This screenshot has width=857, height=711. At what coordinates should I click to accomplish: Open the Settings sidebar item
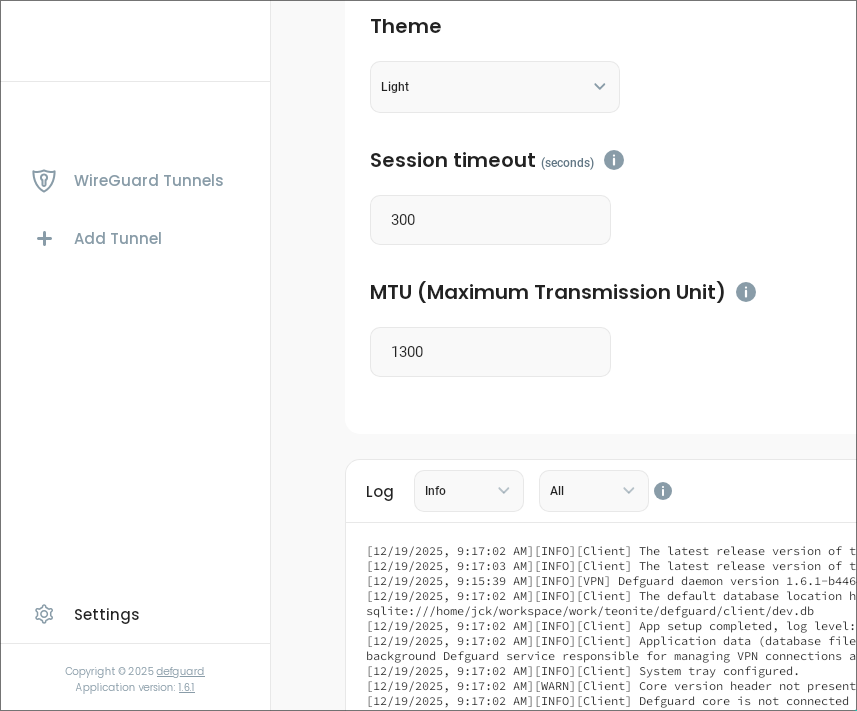pyautogui.click(x=106, y=615)
